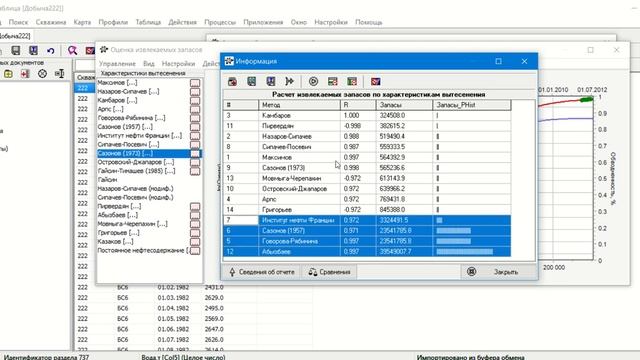Open Управление menu in Оценка извлекаемых запасов window
This screenshot has height=360, width=640.
[x=117, y=64]
